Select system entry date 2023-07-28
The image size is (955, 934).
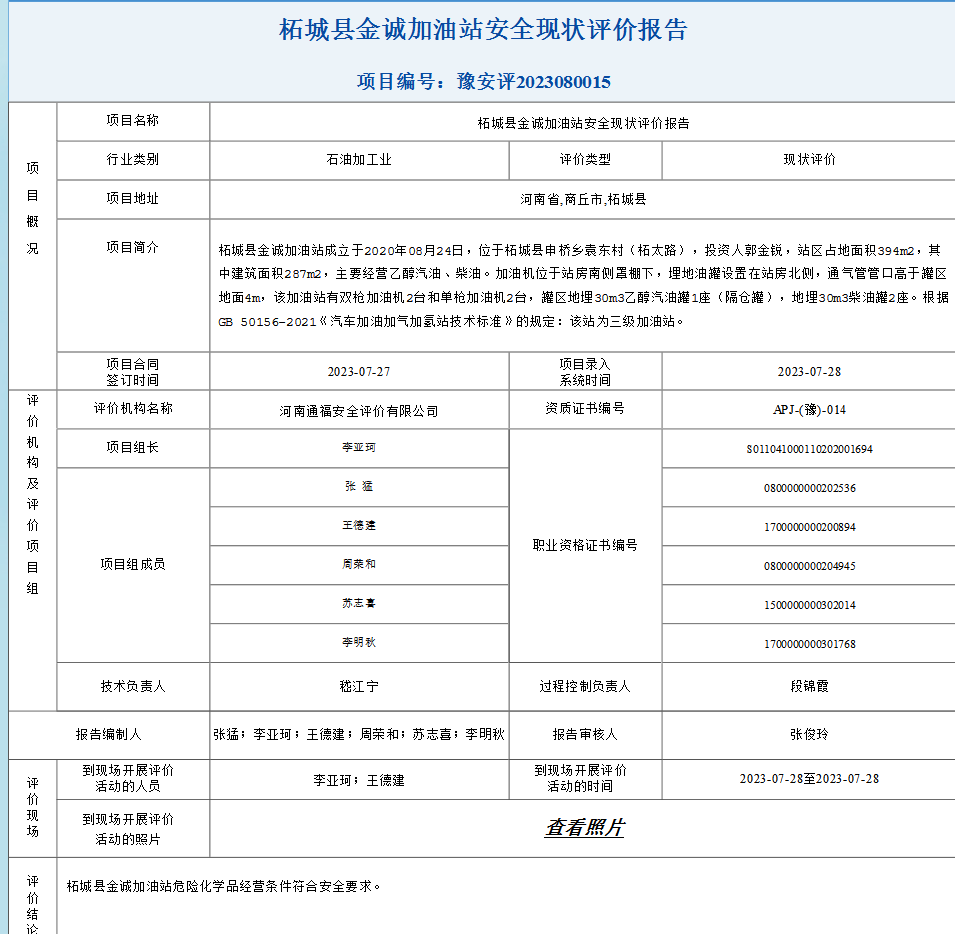click(x=809, y=371)
